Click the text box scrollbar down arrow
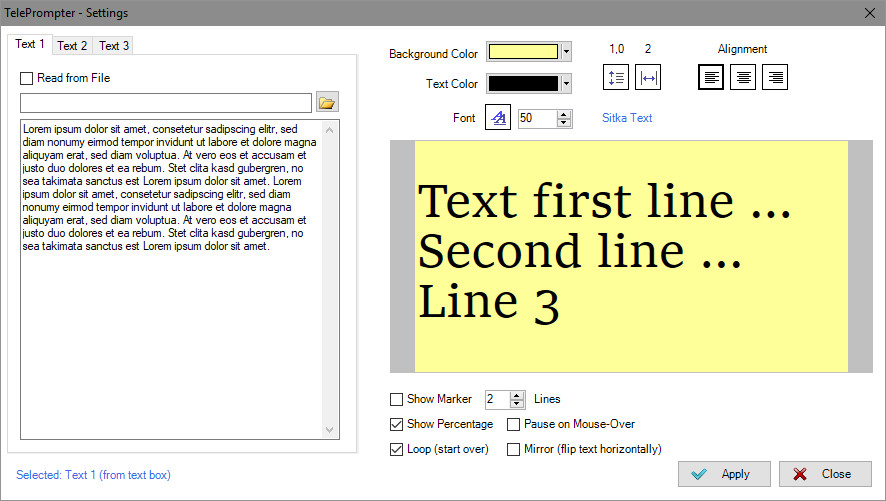Image resolution: width=886 pixels, height=501 pixels. click(x=330, y=430)
